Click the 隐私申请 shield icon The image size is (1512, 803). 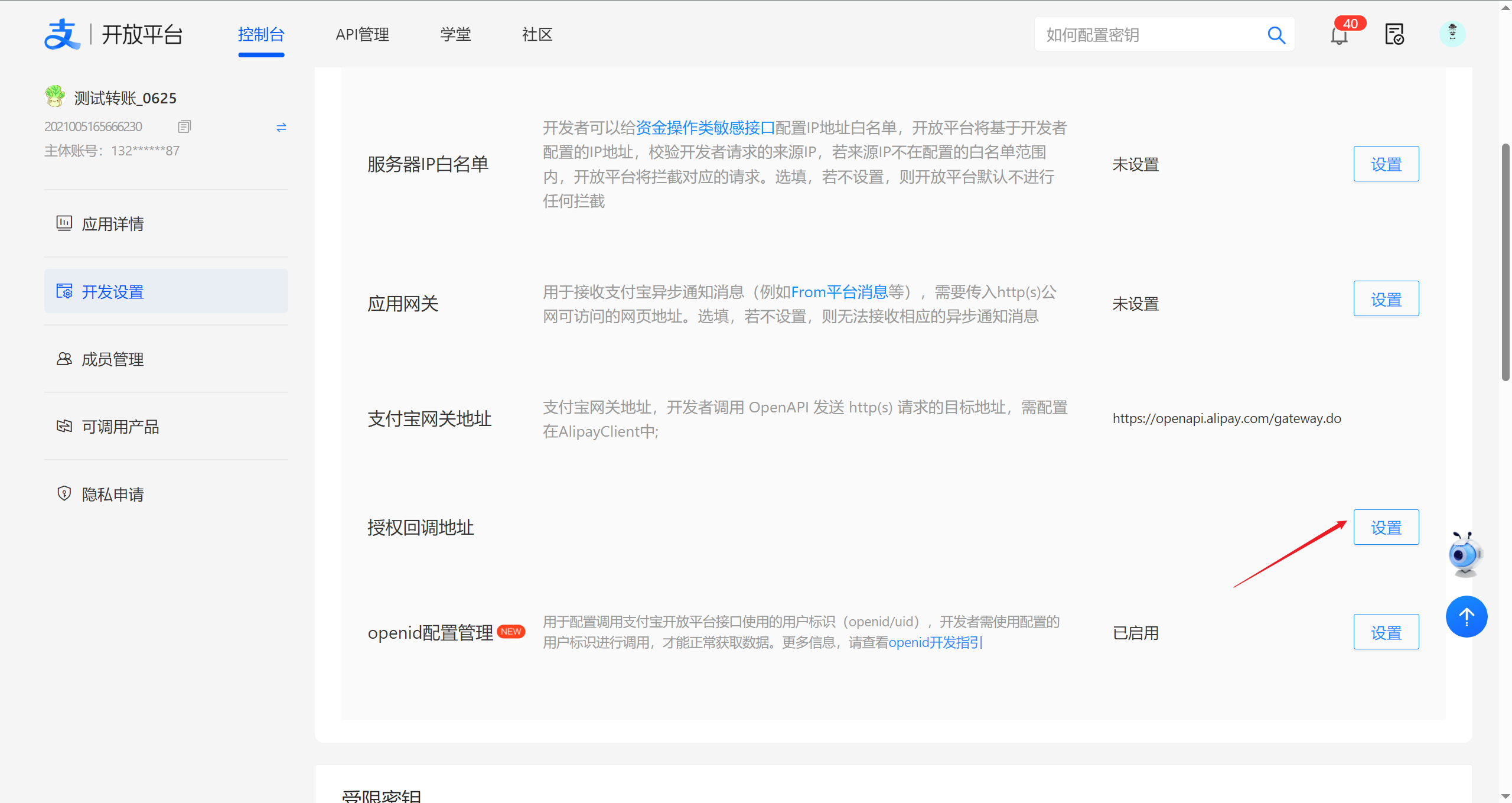pos(64,494)
